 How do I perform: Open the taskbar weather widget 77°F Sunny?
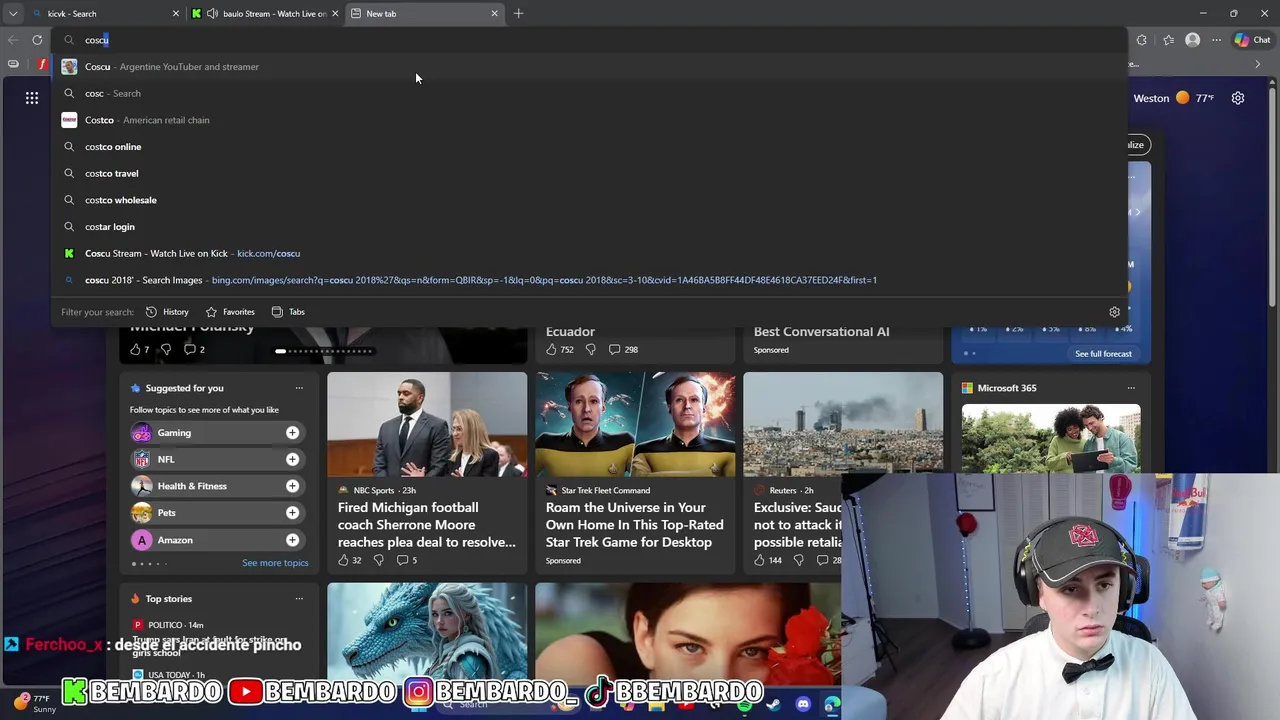coord(32,704)
